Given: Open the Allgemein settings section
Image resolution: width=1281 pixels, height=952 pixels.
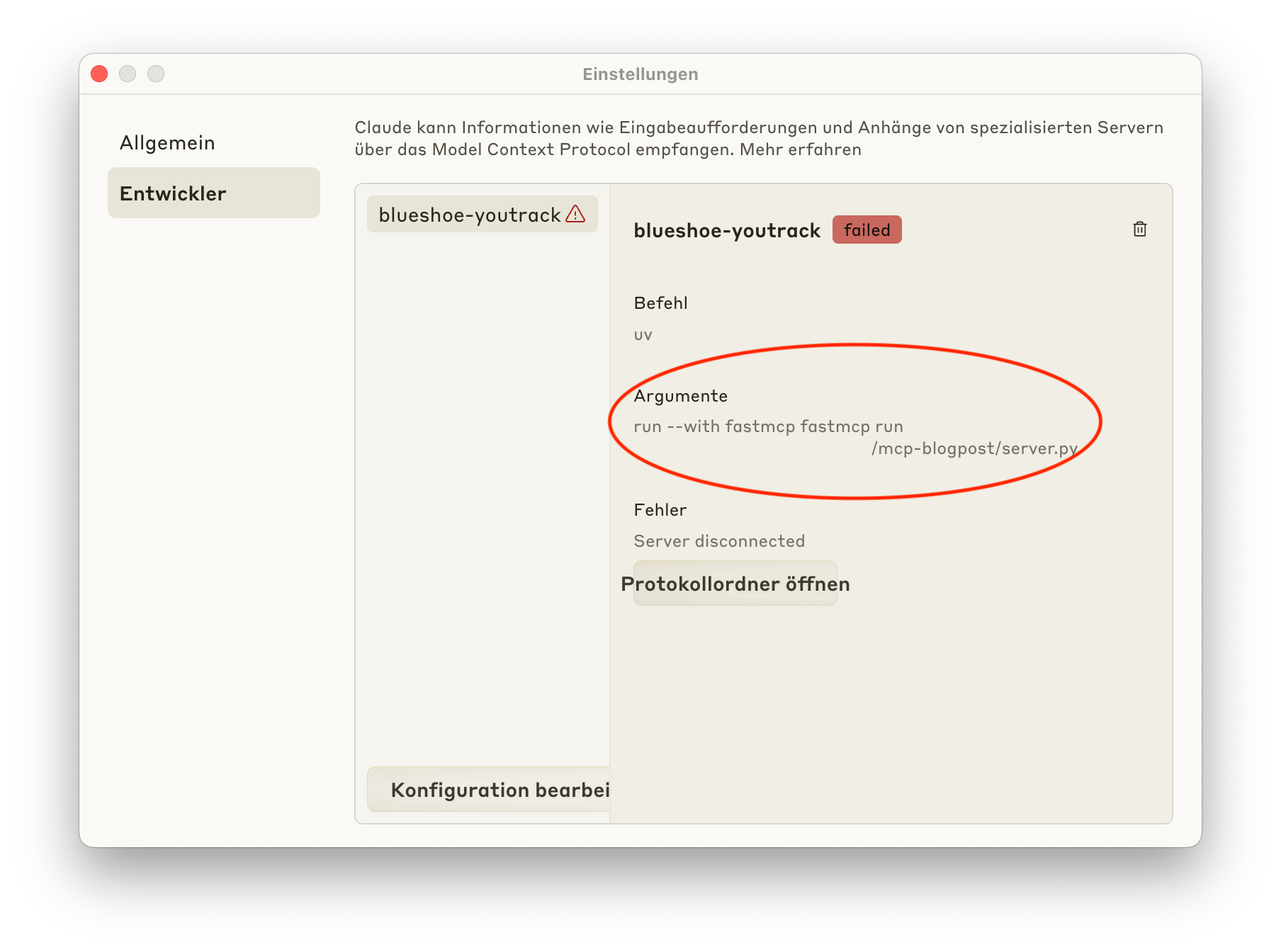Looking at the screenshot, I should [x=167, y=142].
